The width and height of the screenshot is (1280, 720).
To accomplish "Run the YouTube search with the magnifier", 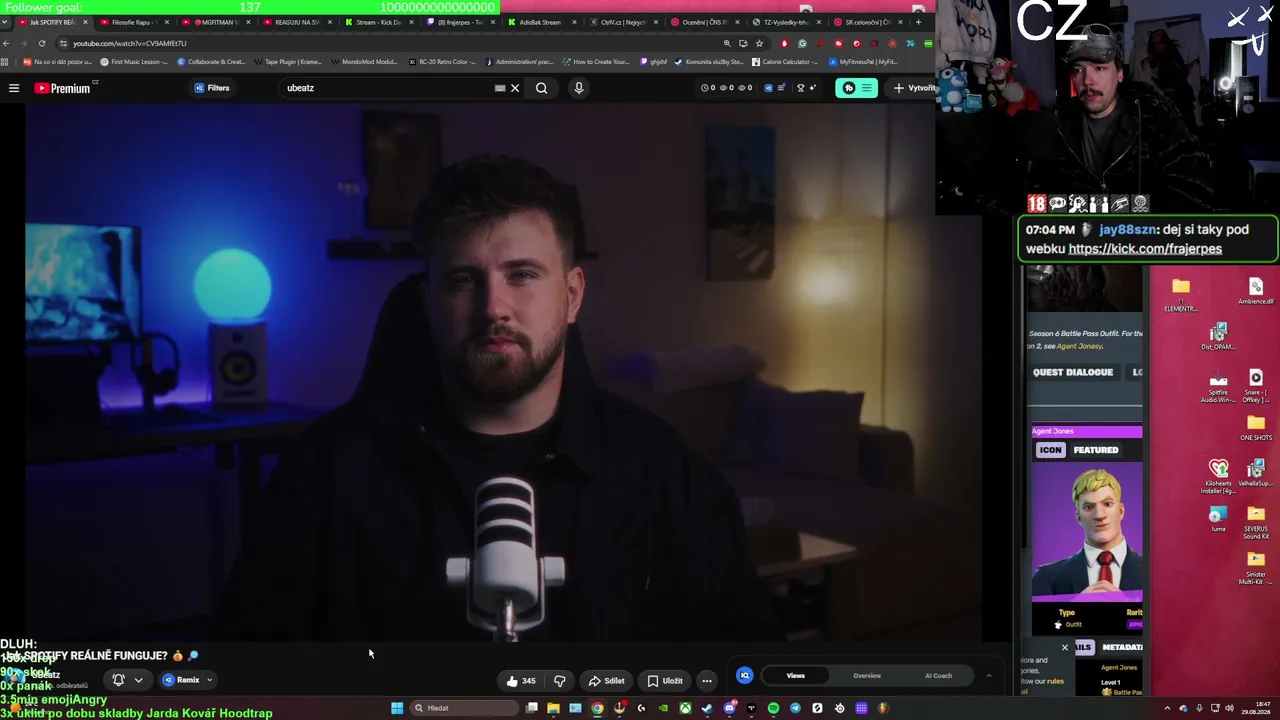I will click(541, 88).
